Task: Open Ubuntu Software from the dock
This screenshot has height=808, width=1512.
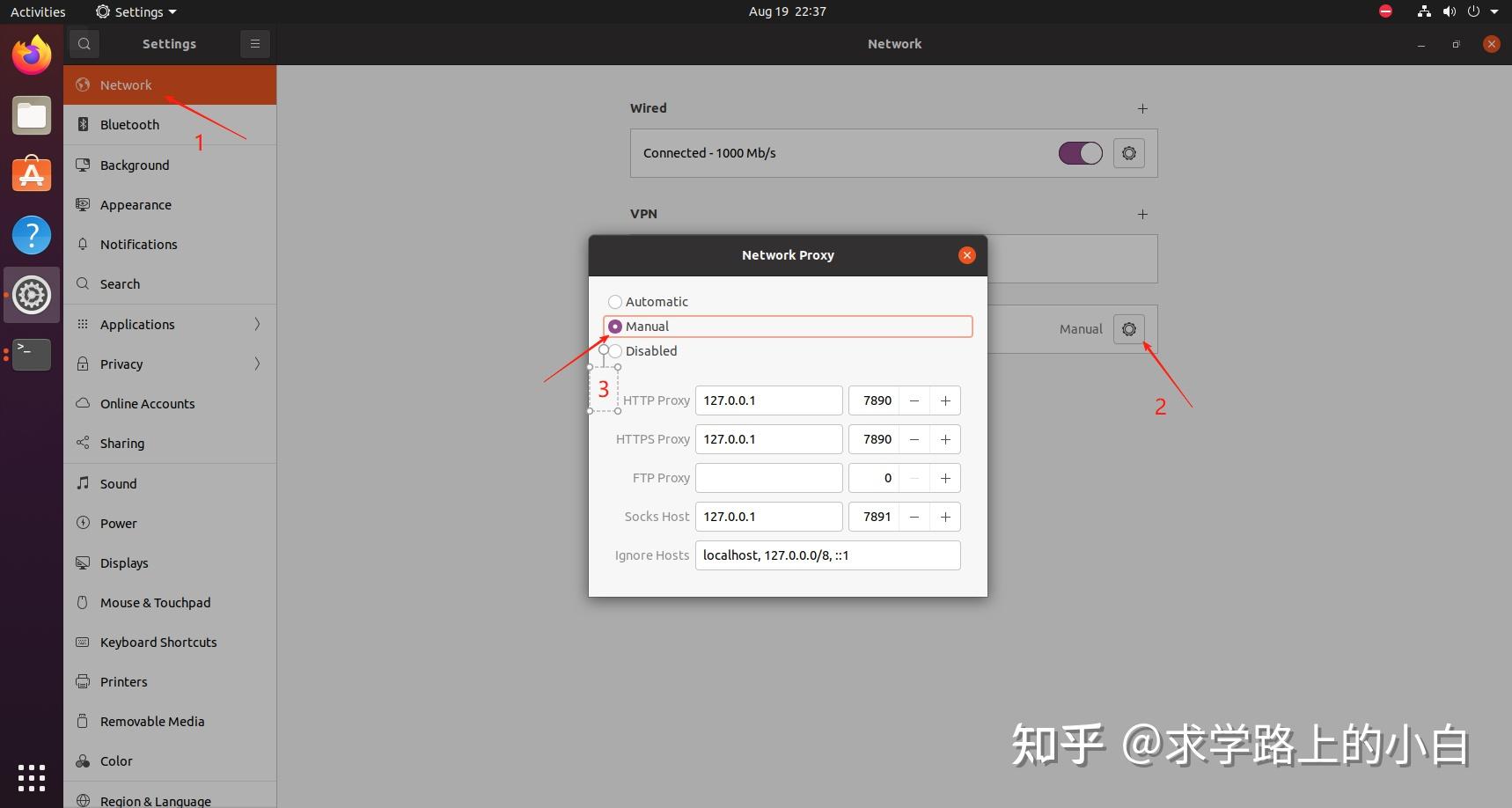Action: (x=31, y=174)
